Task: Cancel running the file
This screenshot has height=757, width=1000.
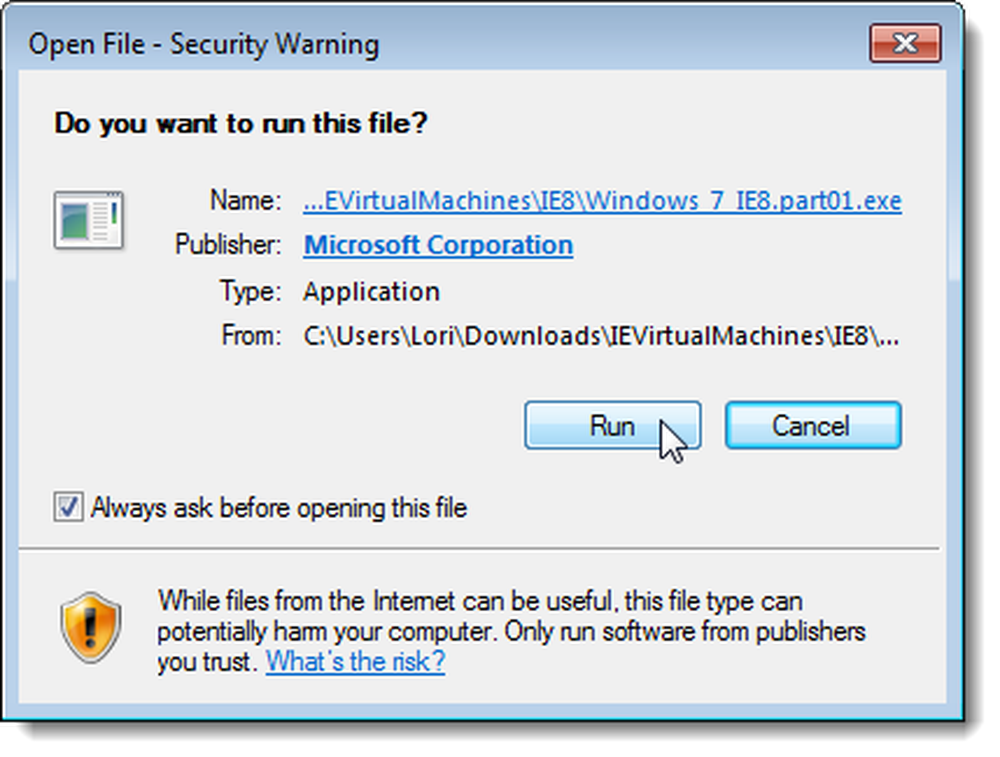Action: click(812, 425)
